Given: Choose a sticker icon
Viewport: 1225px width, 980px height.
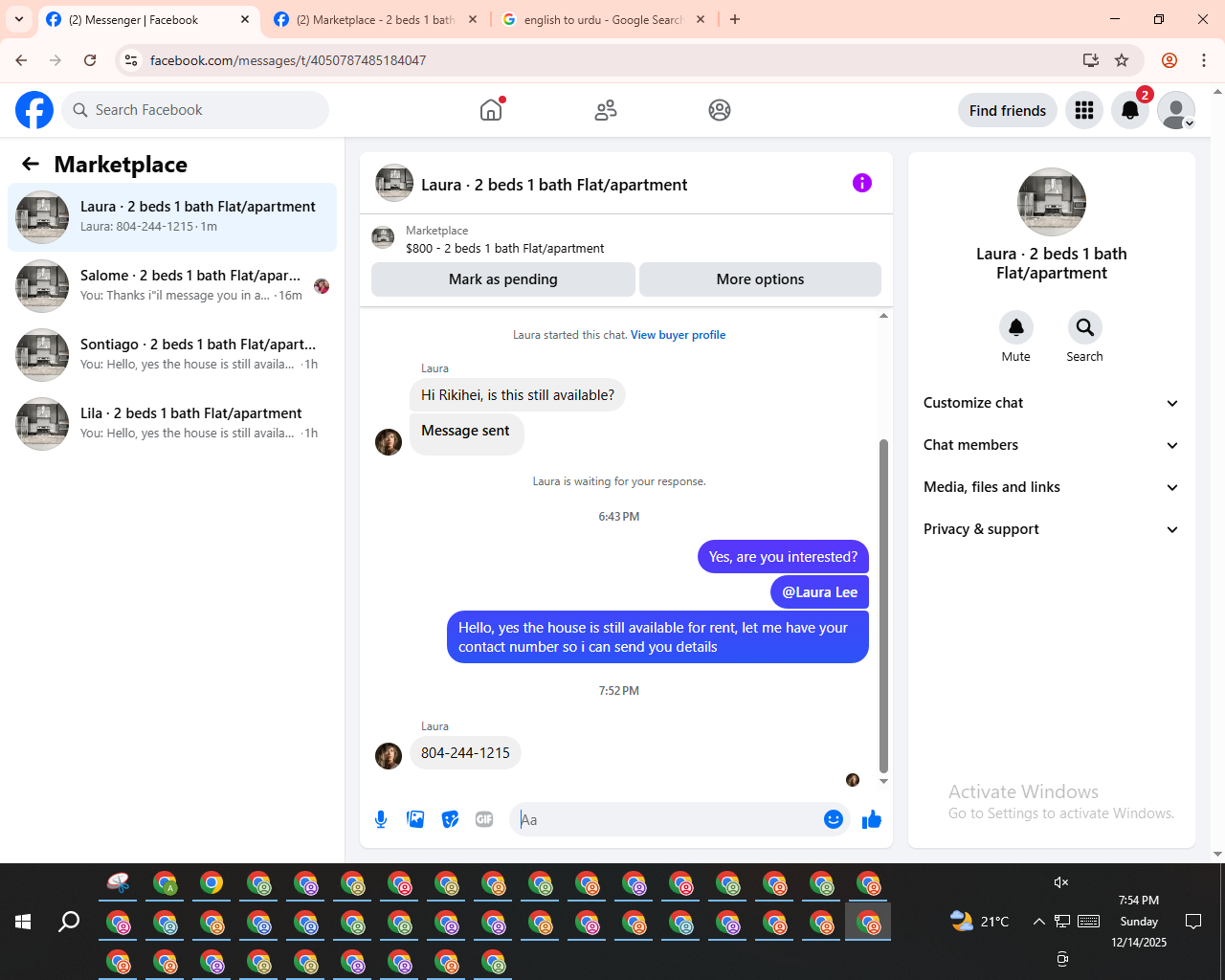Looking at the screenshot, I should 450,819.
